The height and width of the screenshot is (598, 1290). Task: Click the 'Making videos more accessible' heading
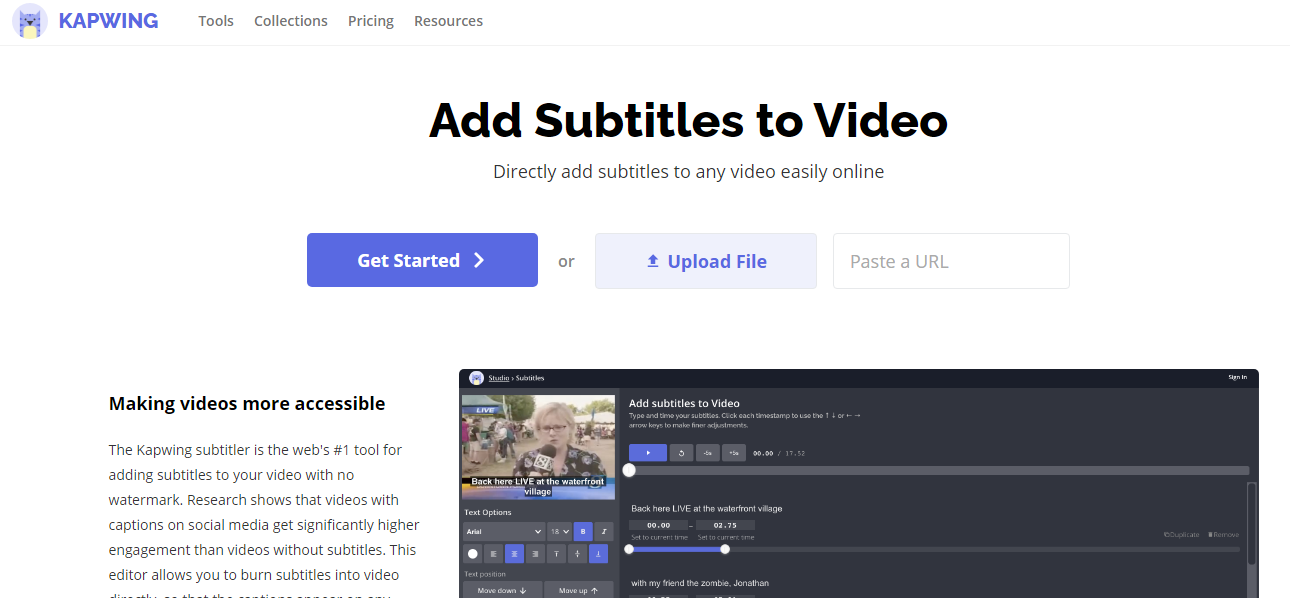(x=247, y=404)
